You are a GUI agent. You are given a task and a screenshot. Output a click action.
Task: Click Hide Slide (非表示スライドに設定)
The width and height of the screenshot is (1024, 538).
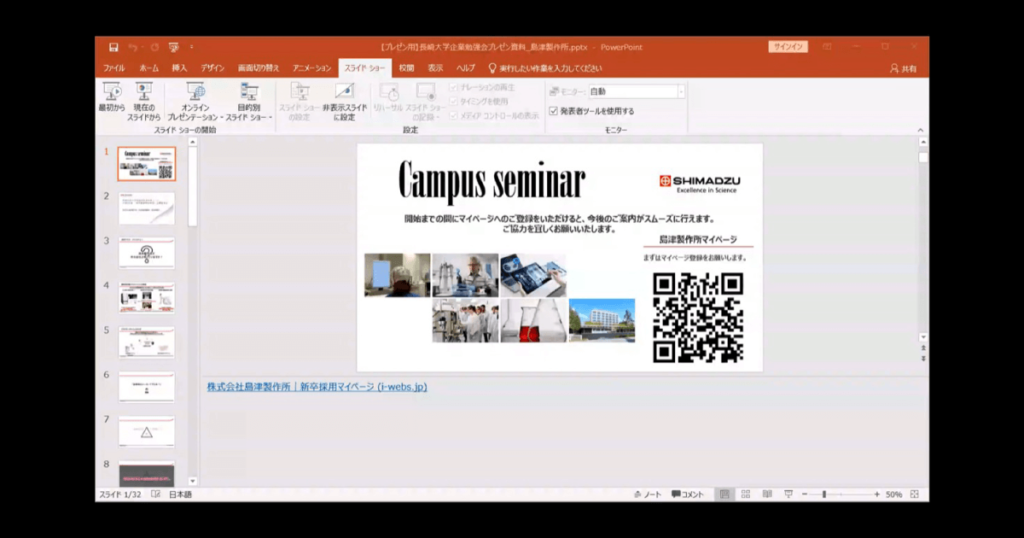point(345,102)
